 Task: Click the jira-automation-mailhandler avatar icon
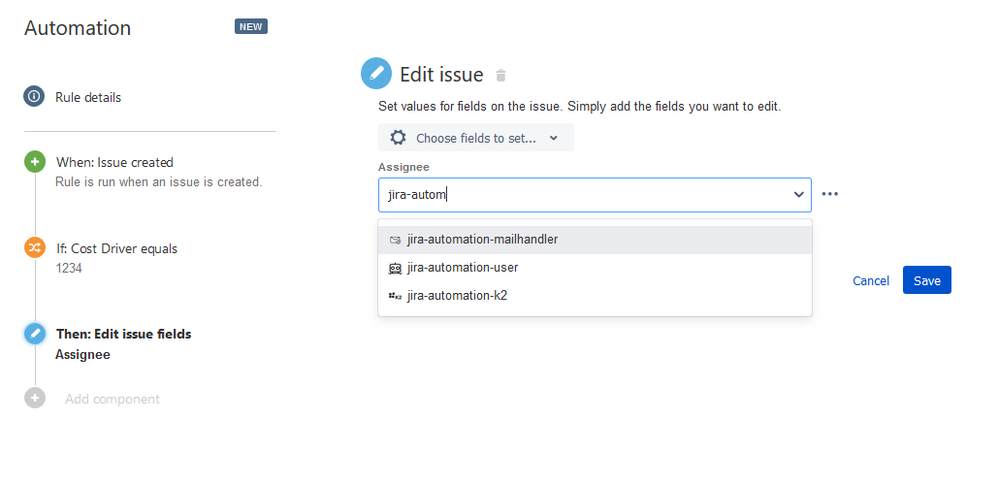[x=395, y=240]
